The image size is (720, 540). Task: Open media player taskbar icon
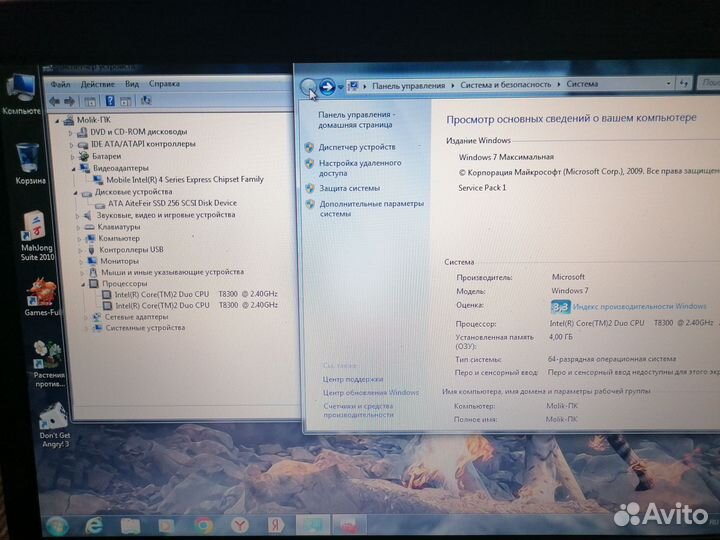click(166, 525)
